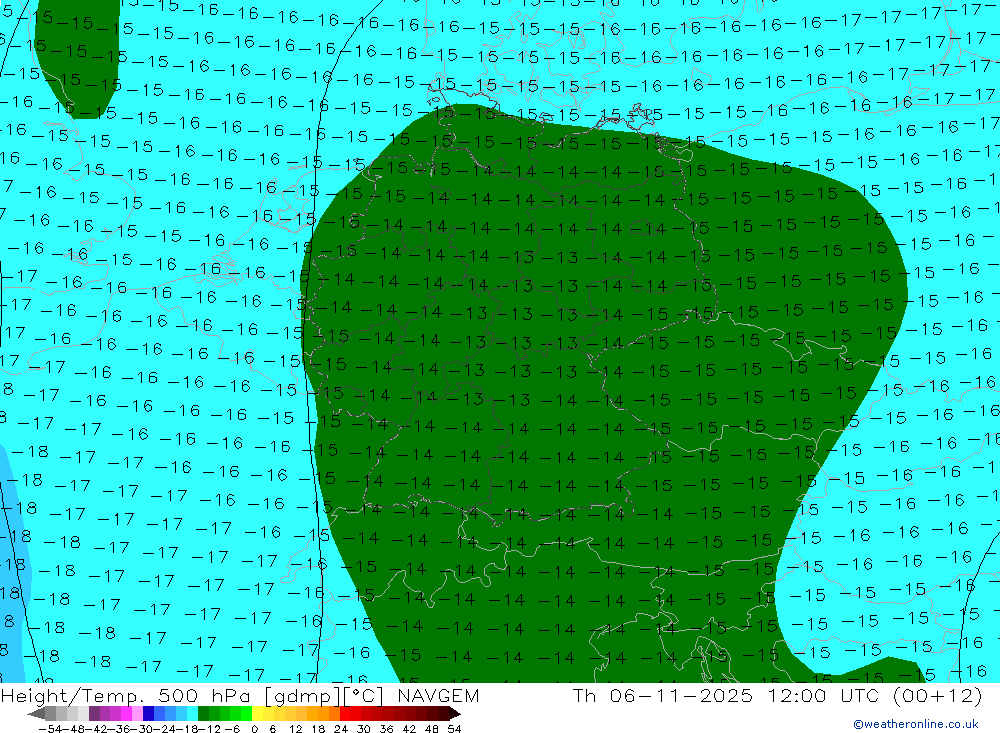This screenshot has width=1000, height=733.
Task: Click the legend label 36
Action: click(x=386, y=729)
